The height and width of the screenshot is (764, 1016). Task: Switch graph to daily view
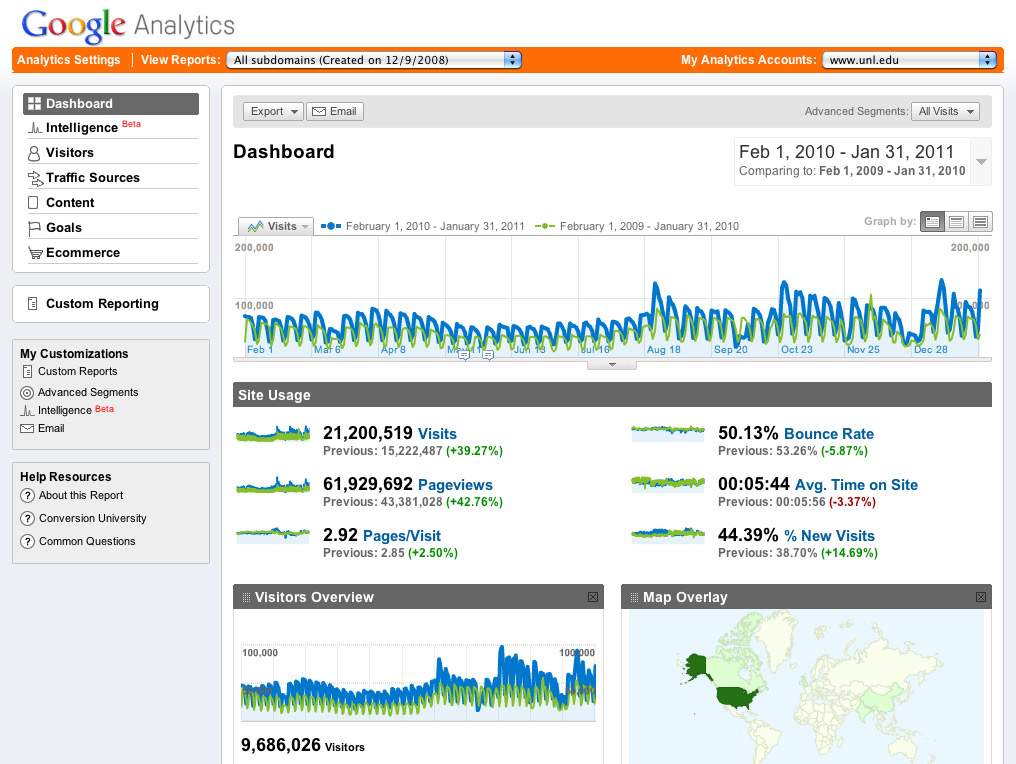click(932, 222)
